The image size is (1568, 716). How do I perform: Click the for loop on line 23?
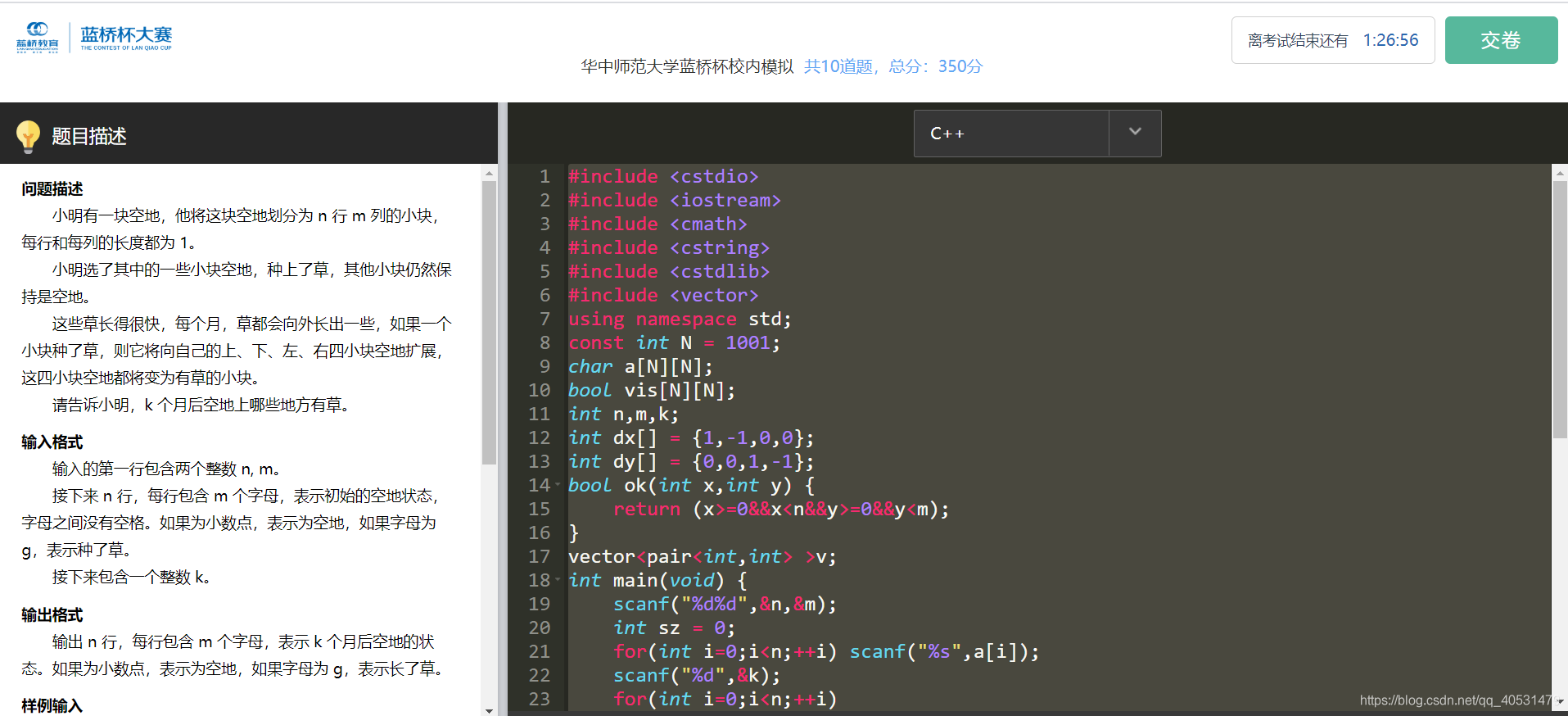[725, 699]
